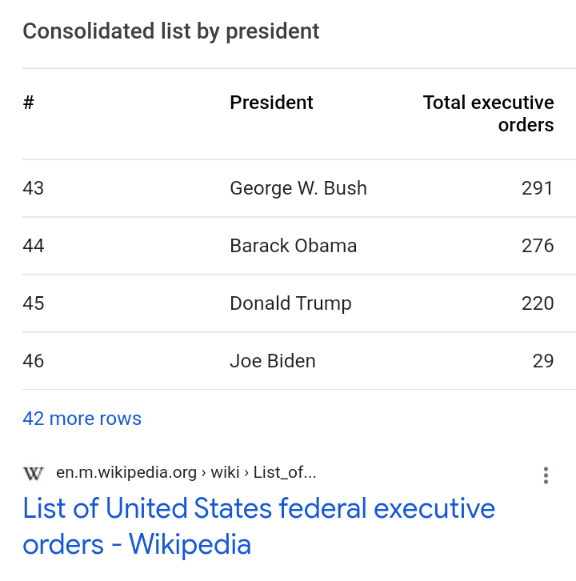Click row number 44
Screen dimensions: 576x581
tap(33, 246)
